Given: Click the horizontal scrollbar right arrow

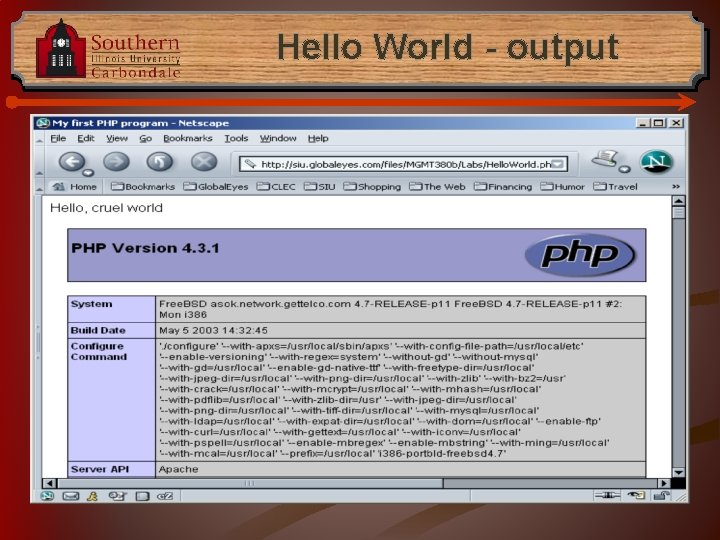Looking at the screenshot, I should click(664, 483).
